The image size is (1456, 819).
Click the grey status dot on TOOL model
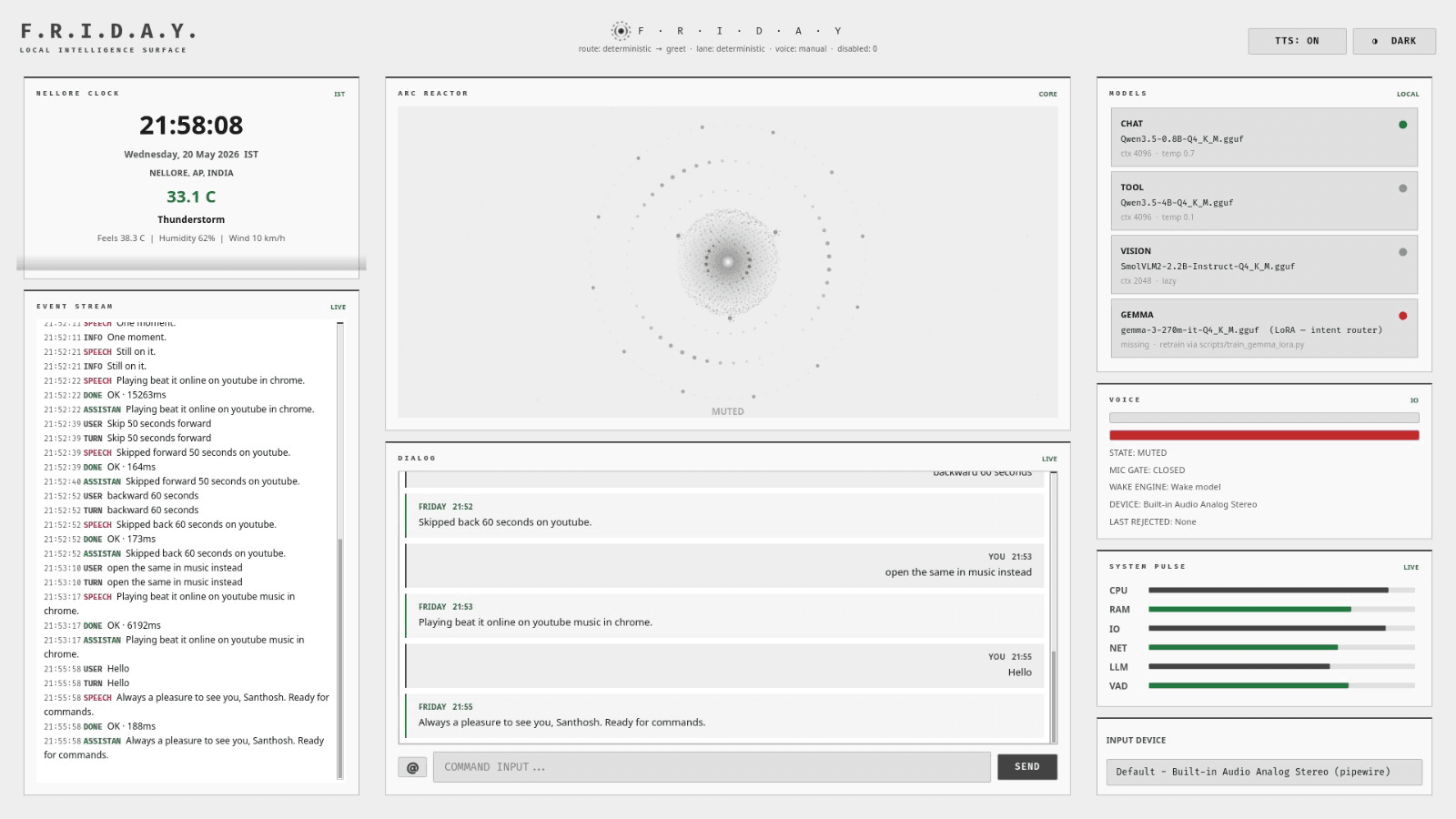point(1402,188)
